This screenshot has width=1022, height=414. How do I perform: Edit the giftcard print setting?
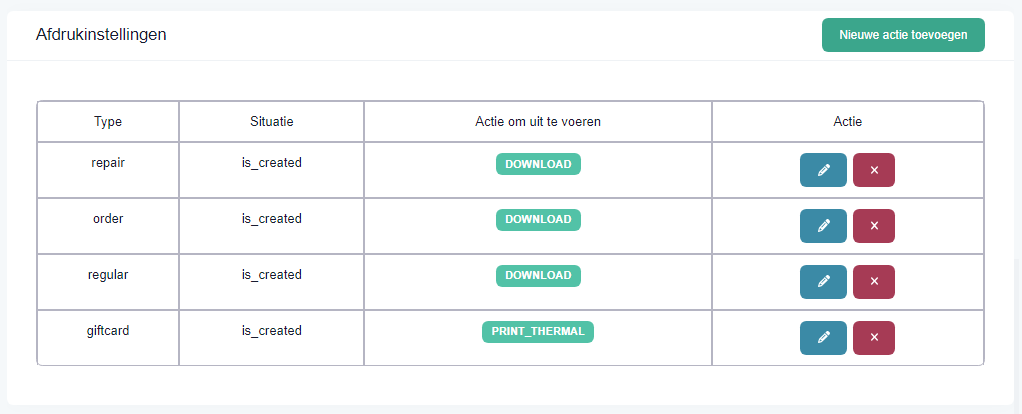[823, 338]
